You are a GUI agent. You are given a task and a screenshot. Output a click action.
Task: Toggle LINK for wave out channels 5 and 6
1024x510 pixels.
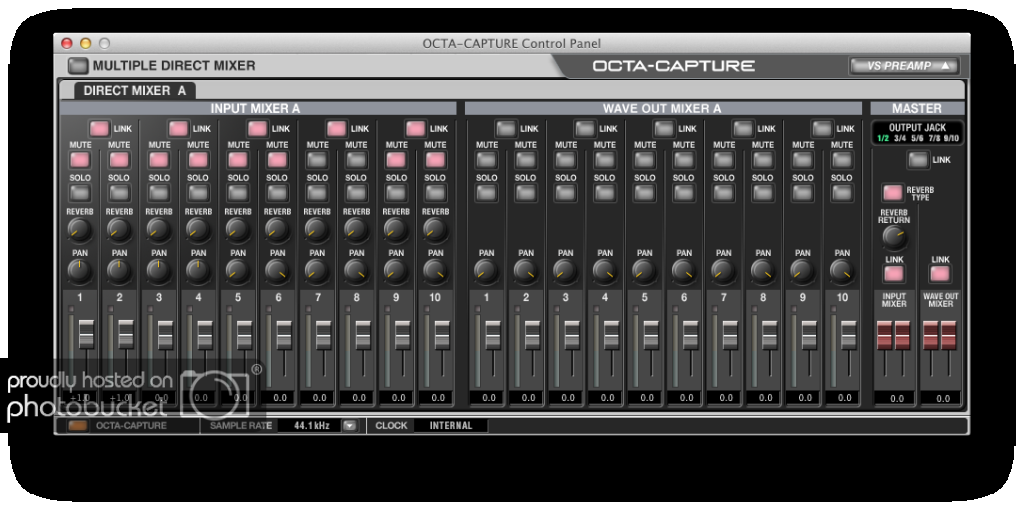664,129
